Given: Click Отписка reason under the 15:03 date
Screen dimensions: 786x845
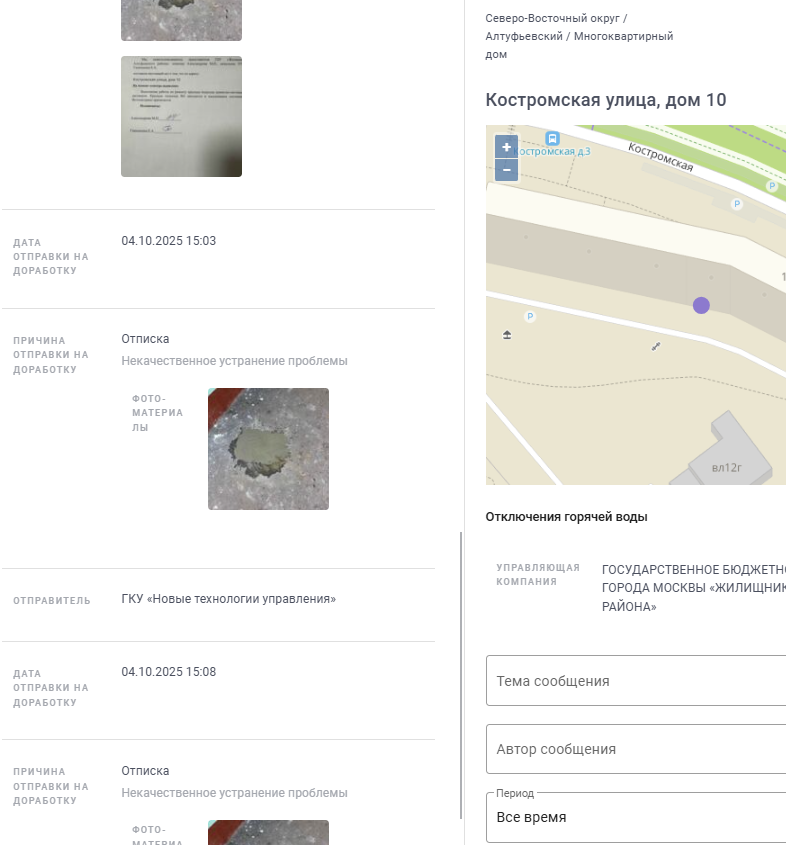Looking at the screenshot, I should click(x=145, y=339).
